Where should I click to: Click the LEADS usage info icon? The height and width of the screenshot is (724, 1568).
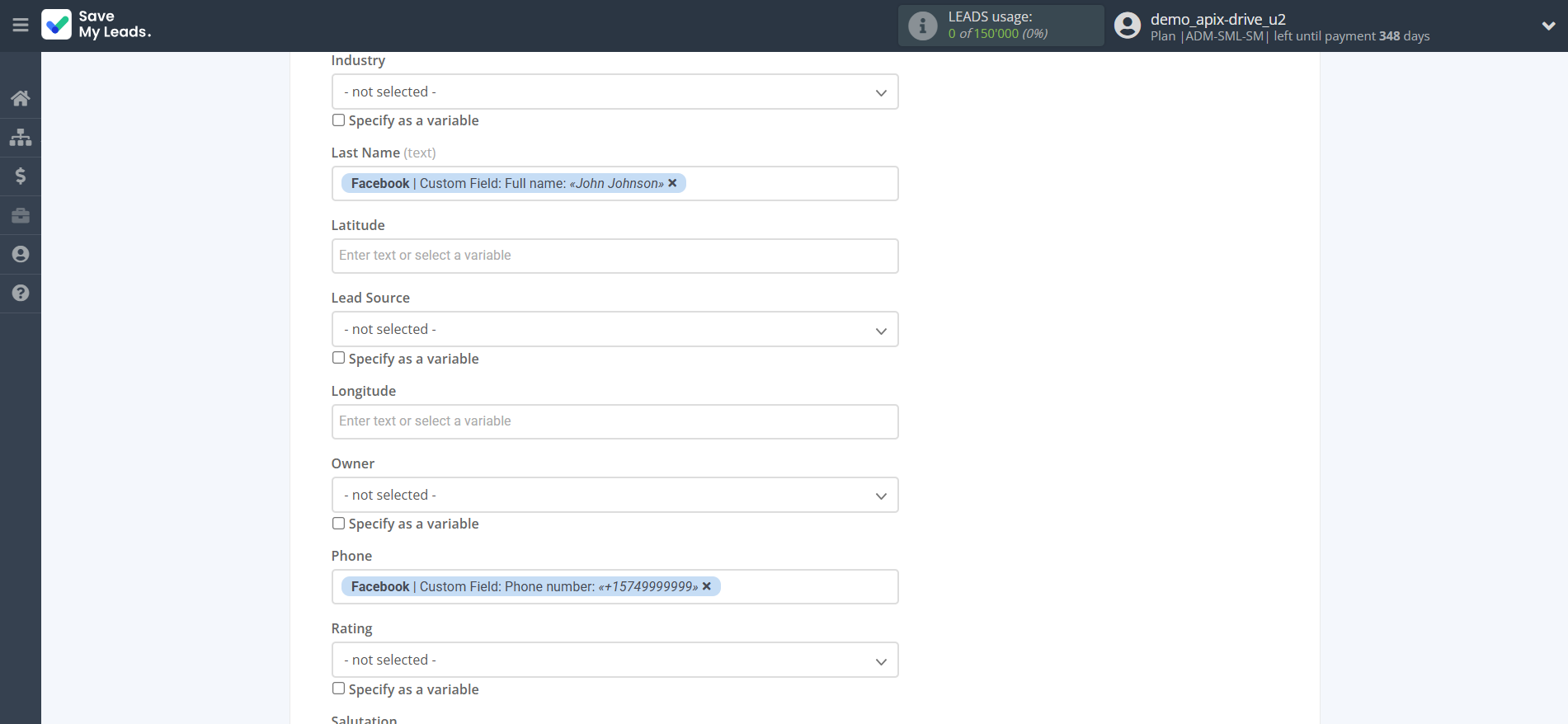[x=922, y=26]
